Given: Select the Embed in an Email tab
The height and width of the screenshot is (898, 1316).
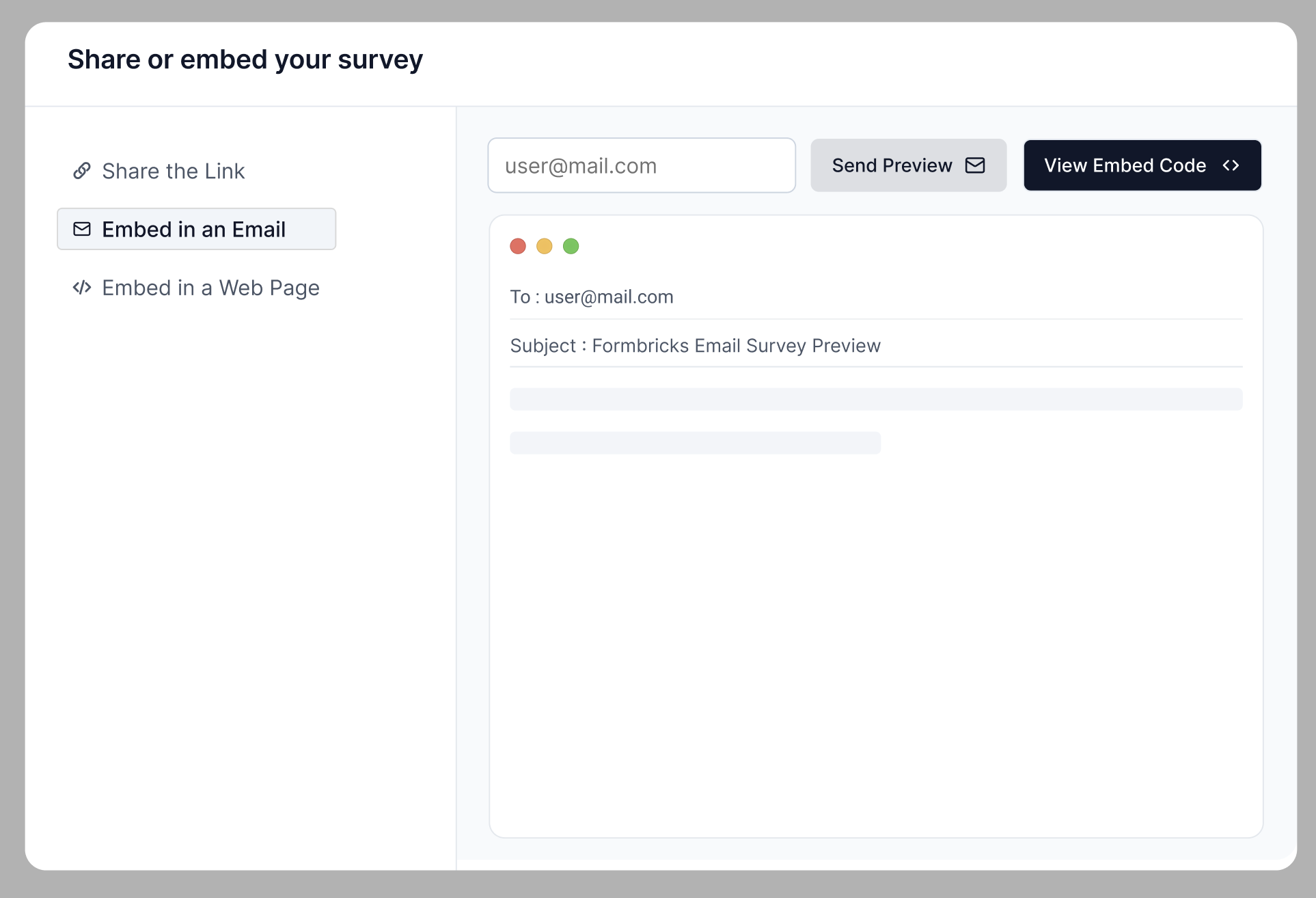Looking at the screenshot, I should 193,229.
